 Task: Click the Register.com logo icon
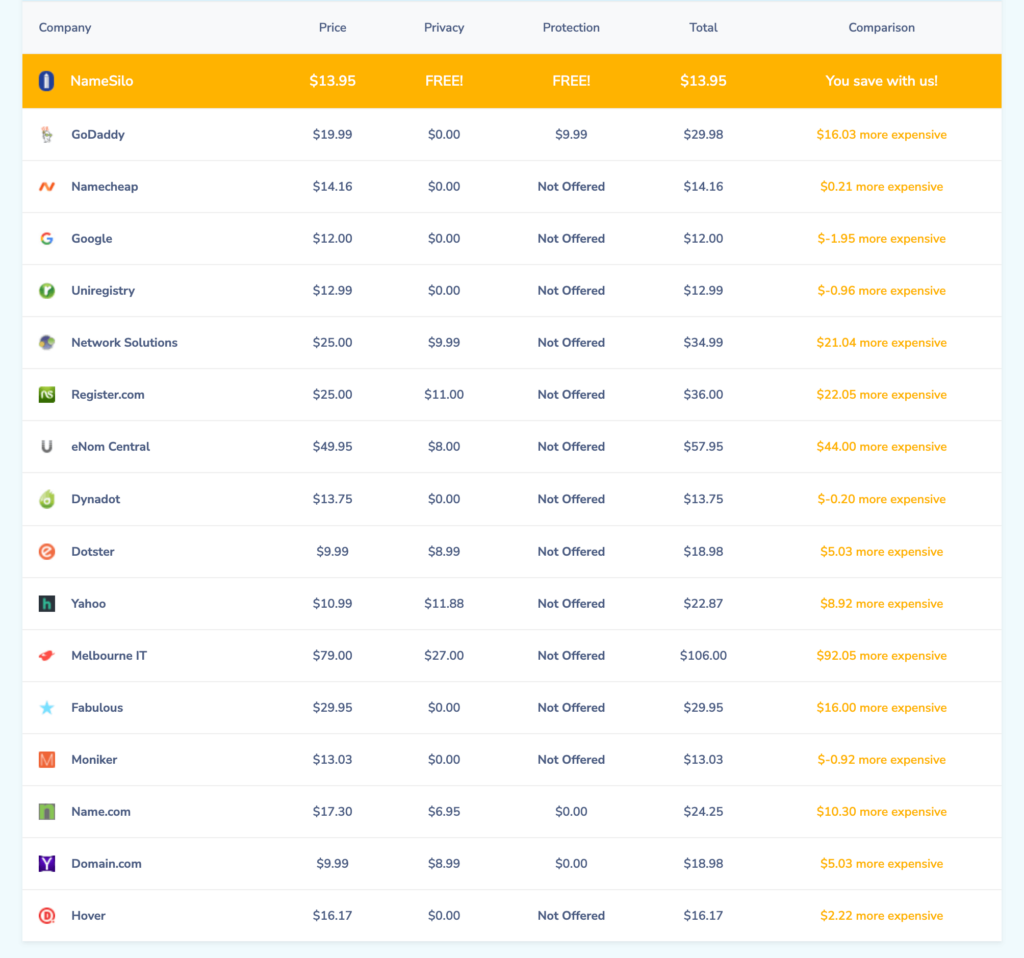[46, 394]
